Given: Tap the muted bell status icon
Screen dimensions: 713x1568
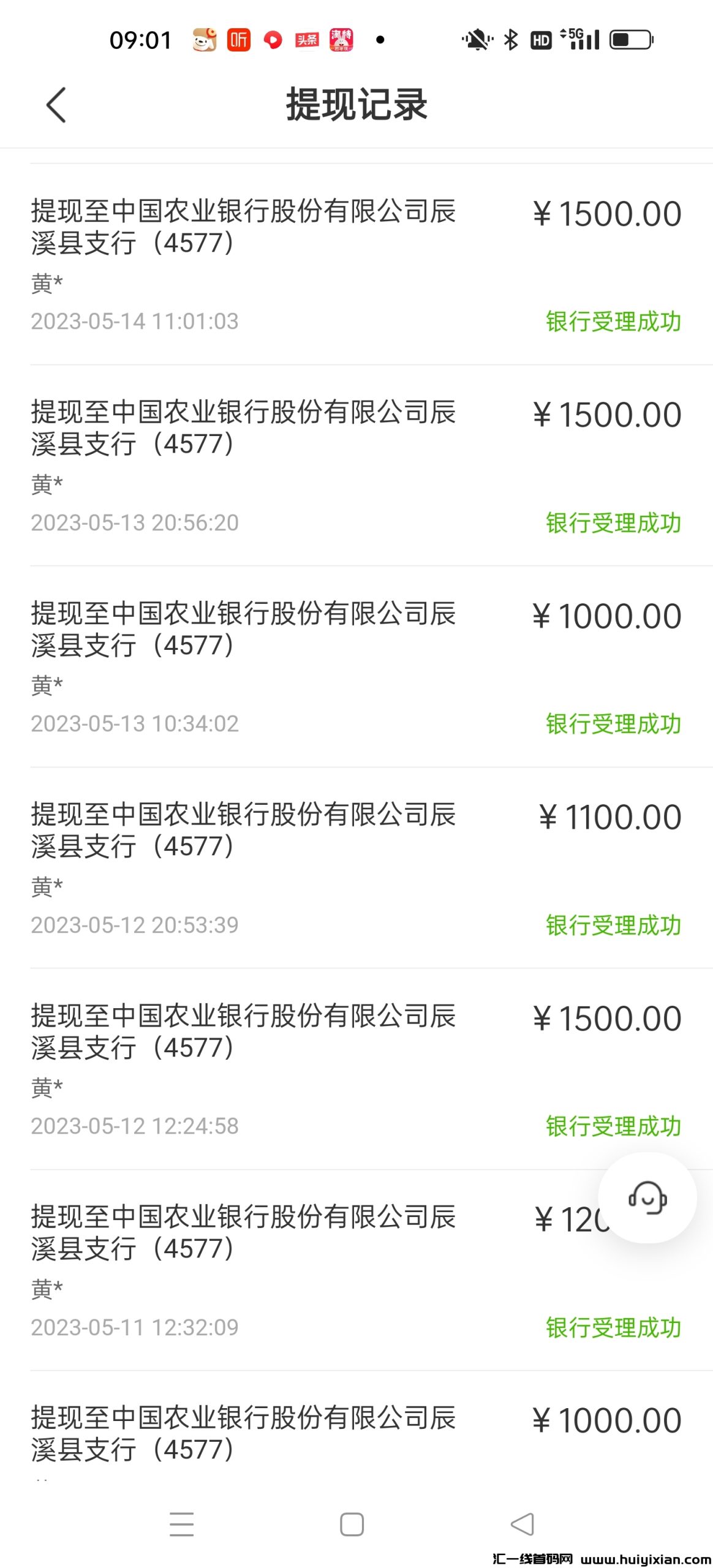Looking at the screenshot, I should coord(477,40).
